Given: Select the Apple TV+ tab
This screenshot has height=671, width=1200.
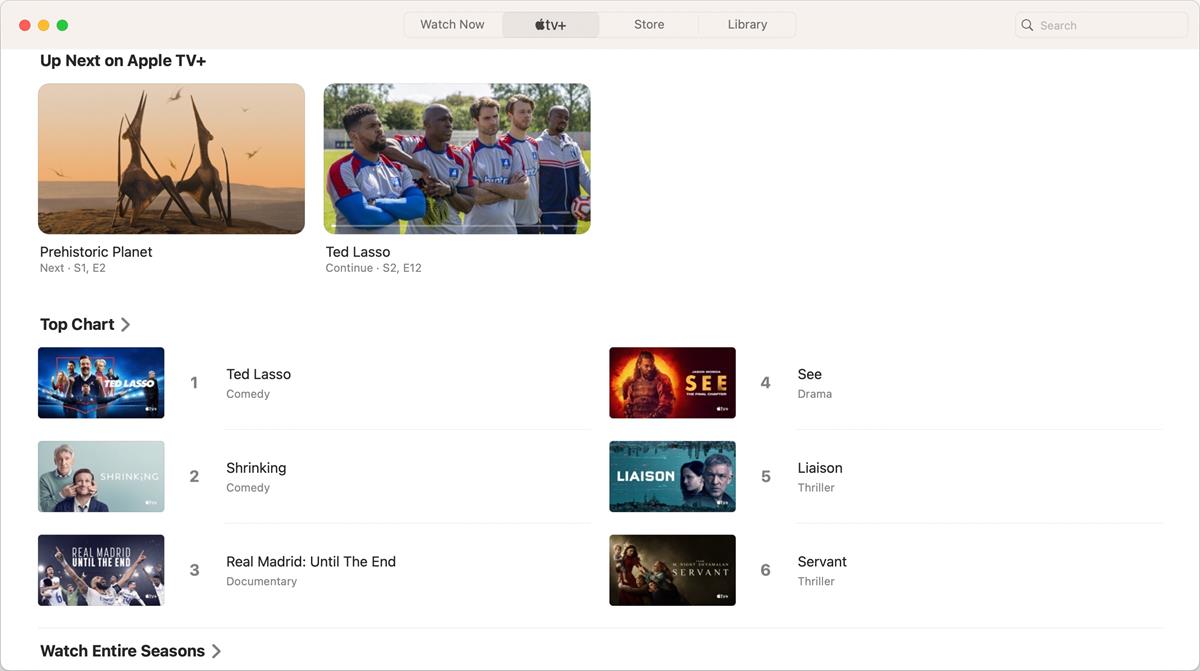Looking at the screenshot, I should [x=550, y=25].
